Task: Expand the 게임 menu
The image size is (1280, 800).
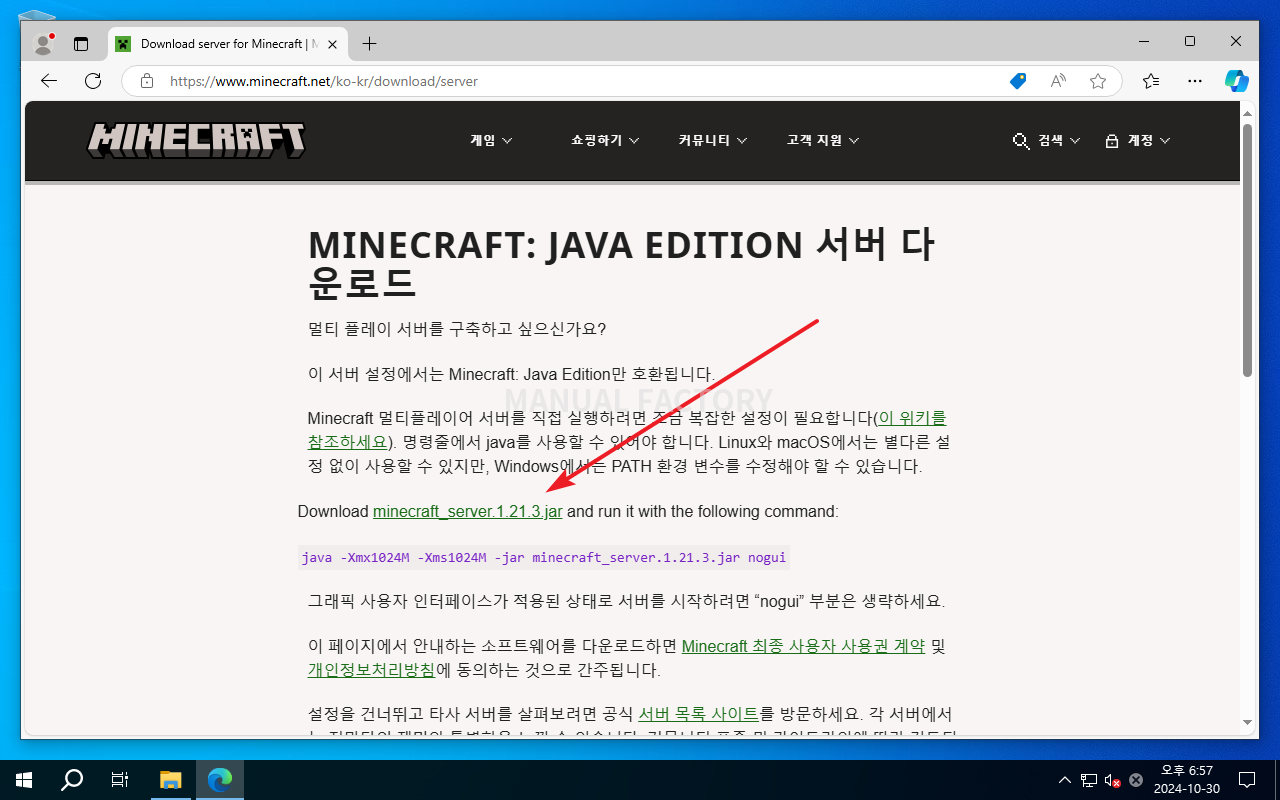Action: pyautogui.click(x=491, y=141)
